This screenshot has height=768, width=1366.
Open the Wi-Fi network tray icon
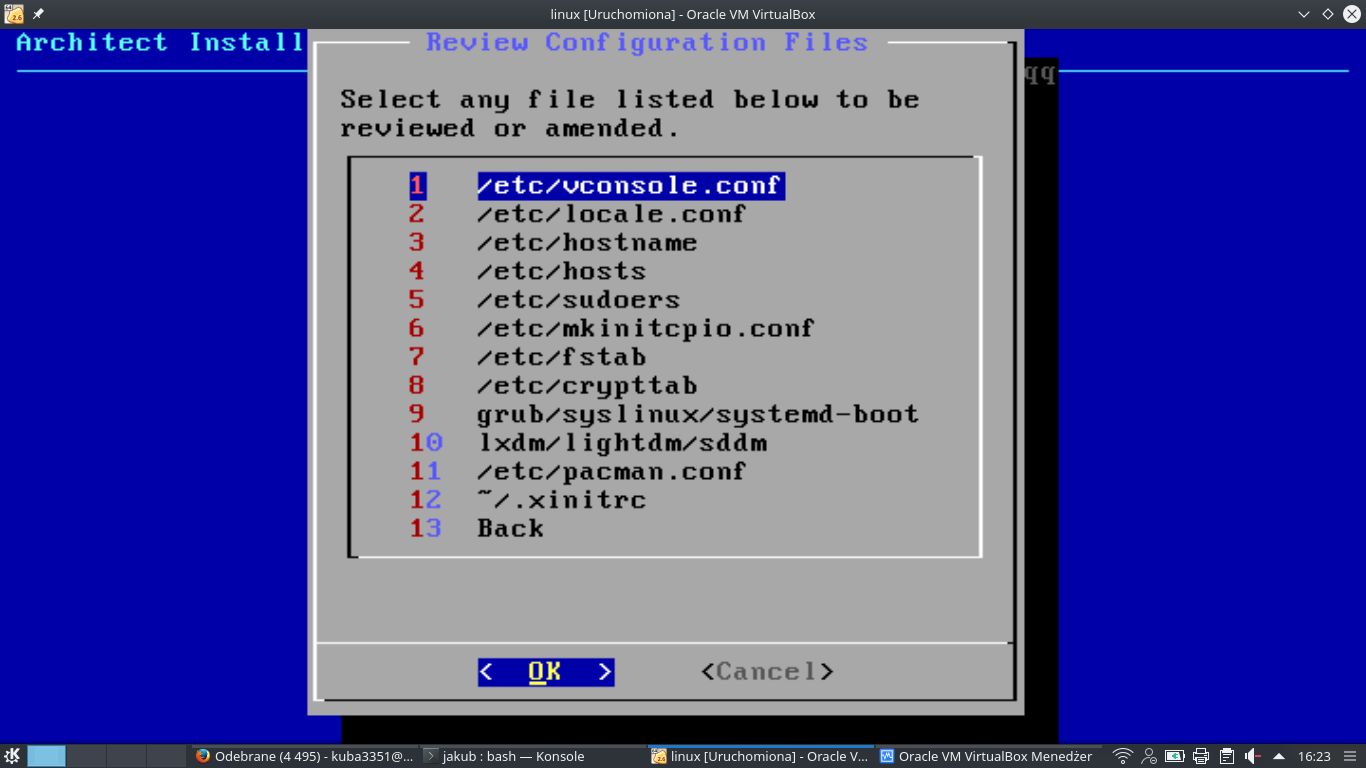(1123, 756)
